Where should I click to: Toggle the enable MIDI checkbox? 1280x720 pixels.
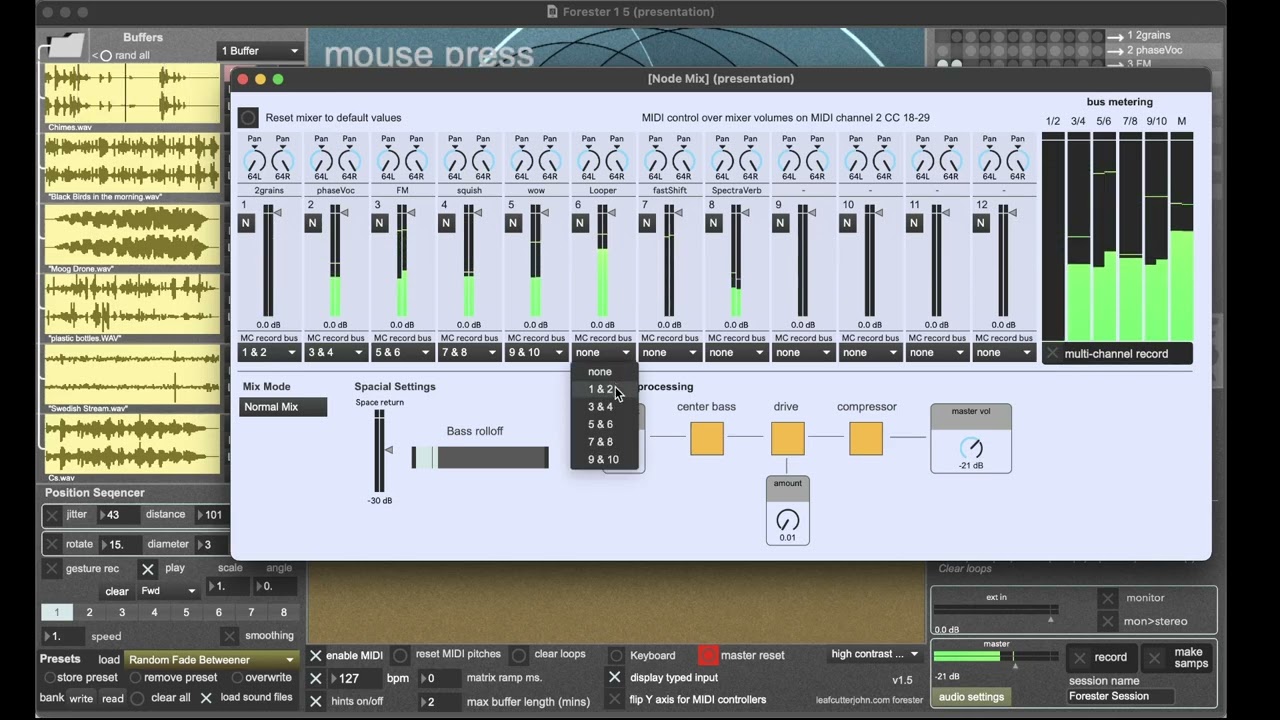316,656
